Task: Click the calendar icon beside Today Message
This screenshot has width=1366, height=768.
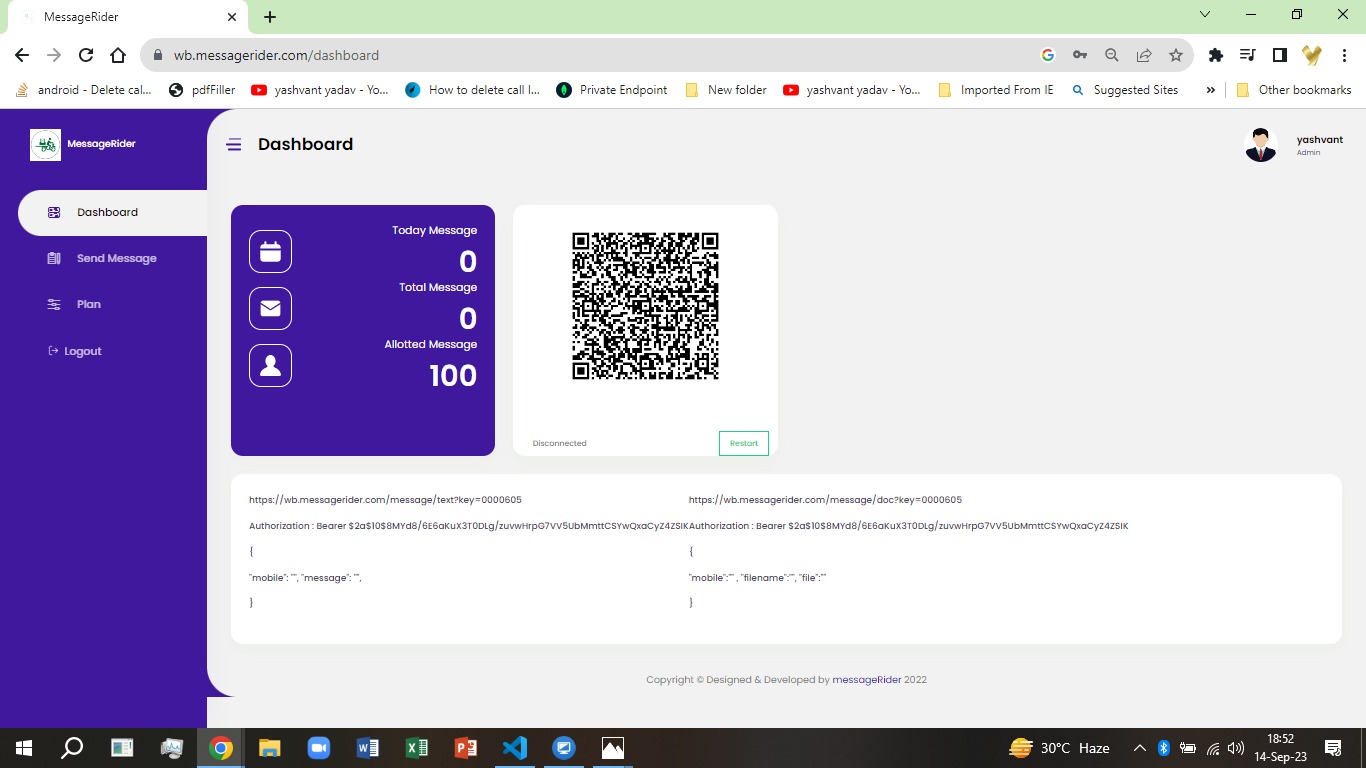Action: [270, 251]
